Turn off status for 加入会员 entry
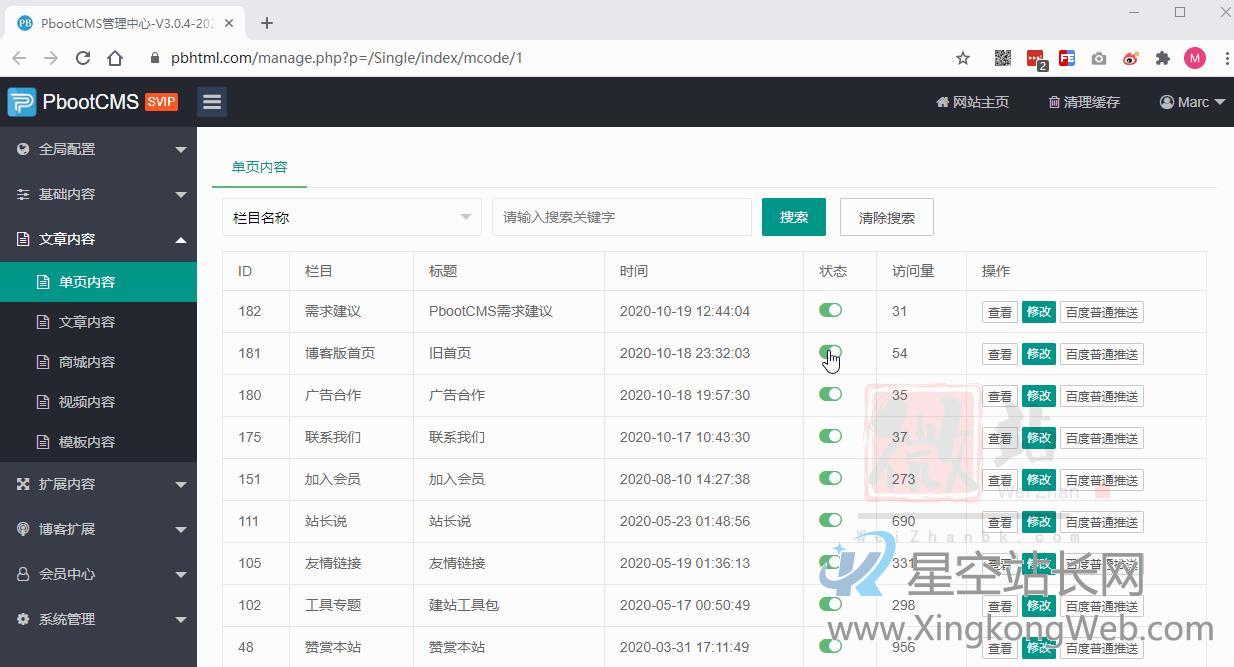The image size is (1234, 667). click(x=831, y=479)
